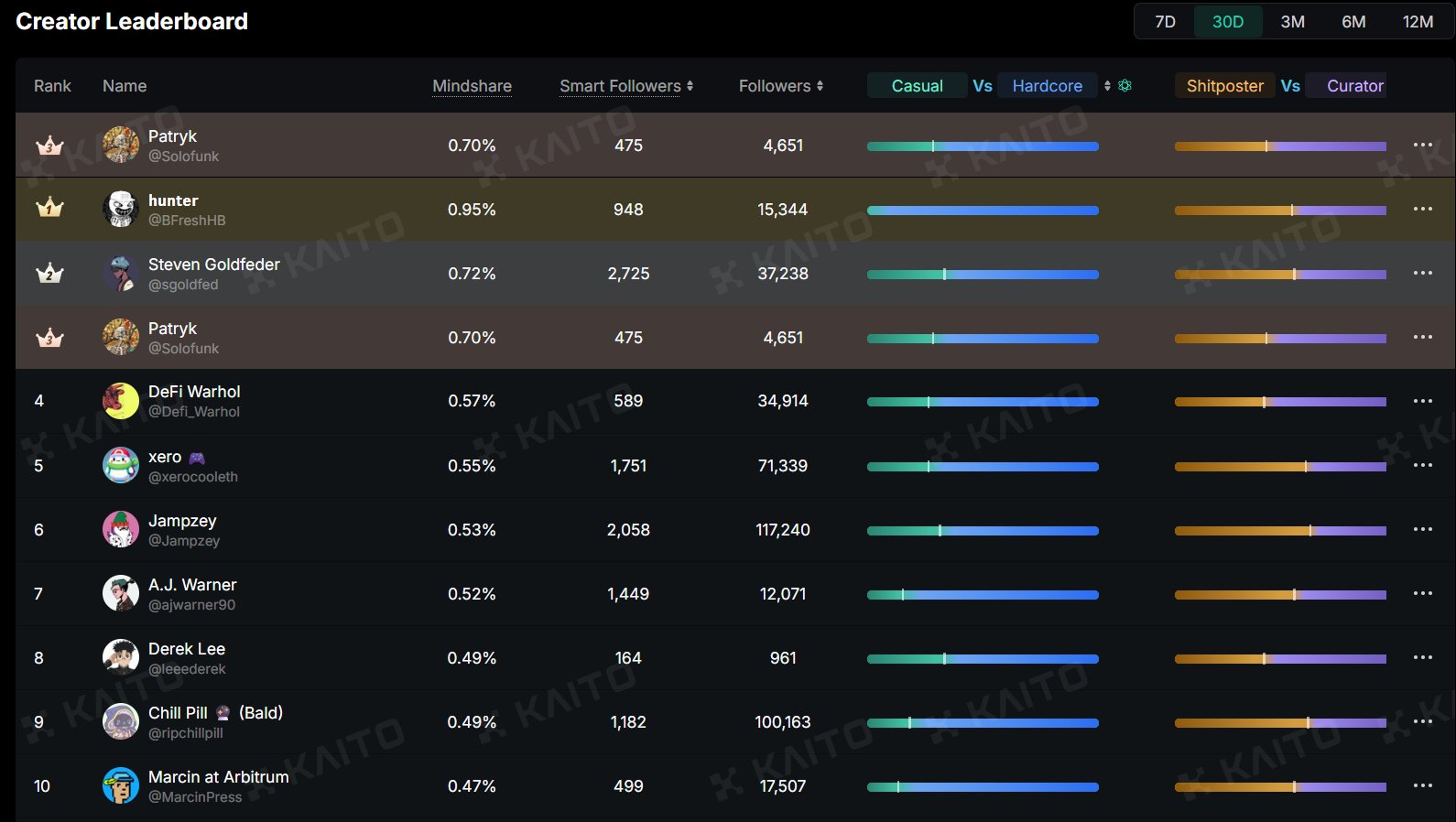Click the 117,240 followers count
Viewport: 1456px width, 822px height.
tap(783, 530)
